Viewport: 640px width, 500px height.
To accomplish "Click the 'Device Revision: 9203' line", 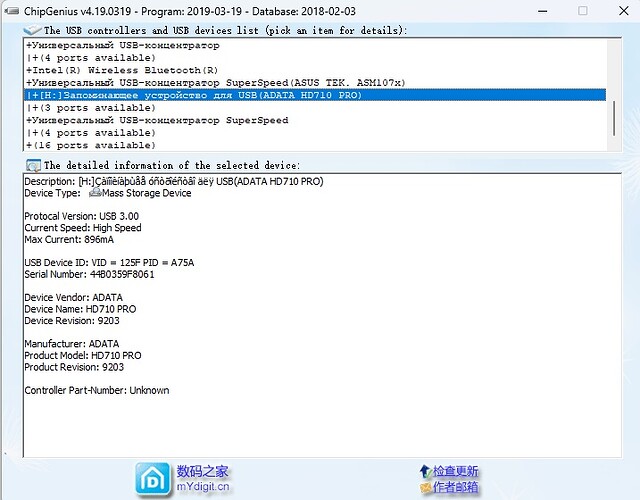I will tap(72, 321).
